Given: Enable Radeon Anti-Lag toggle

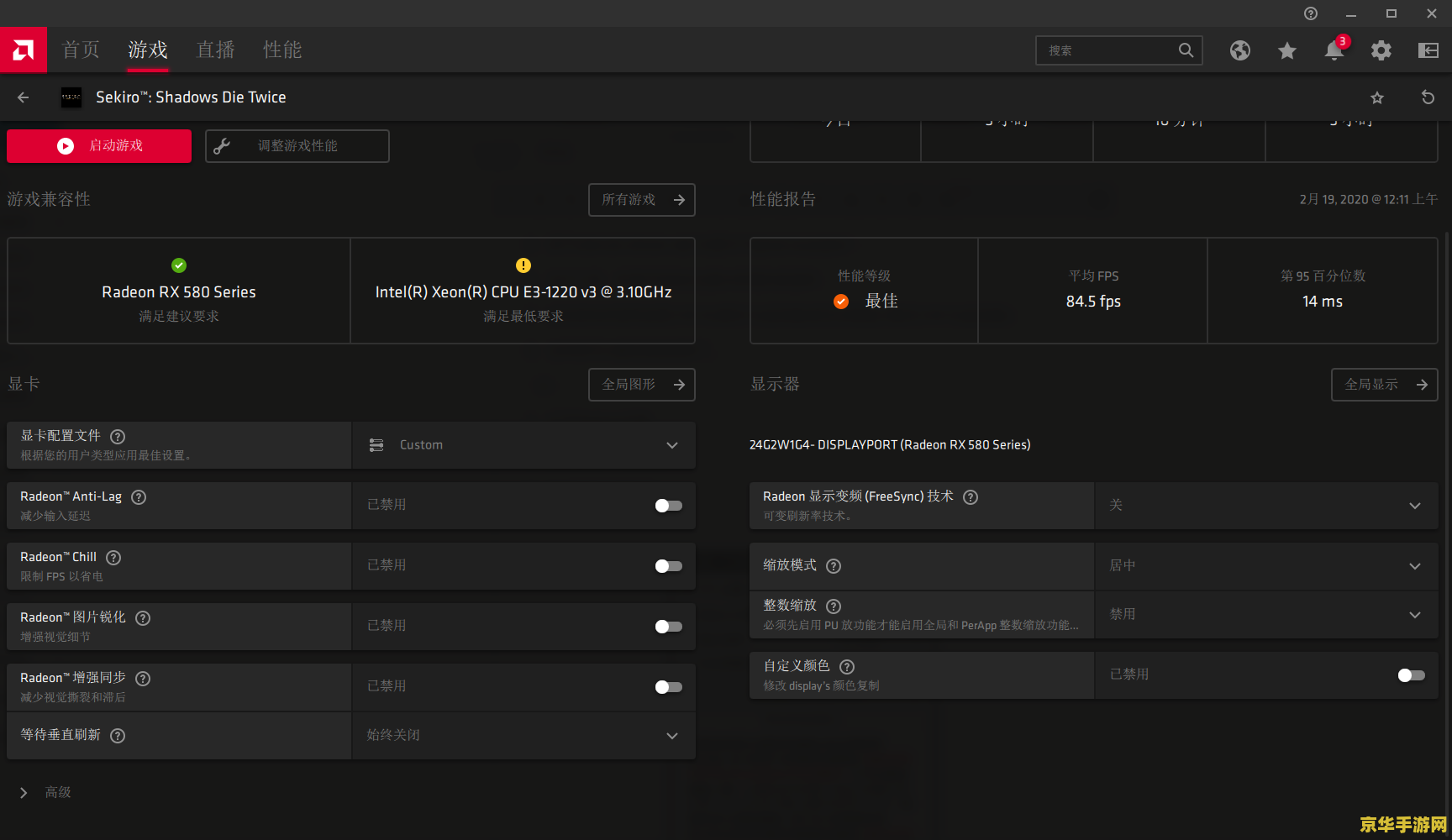Looking at the screenshot, I should click(x=669, y=506).
